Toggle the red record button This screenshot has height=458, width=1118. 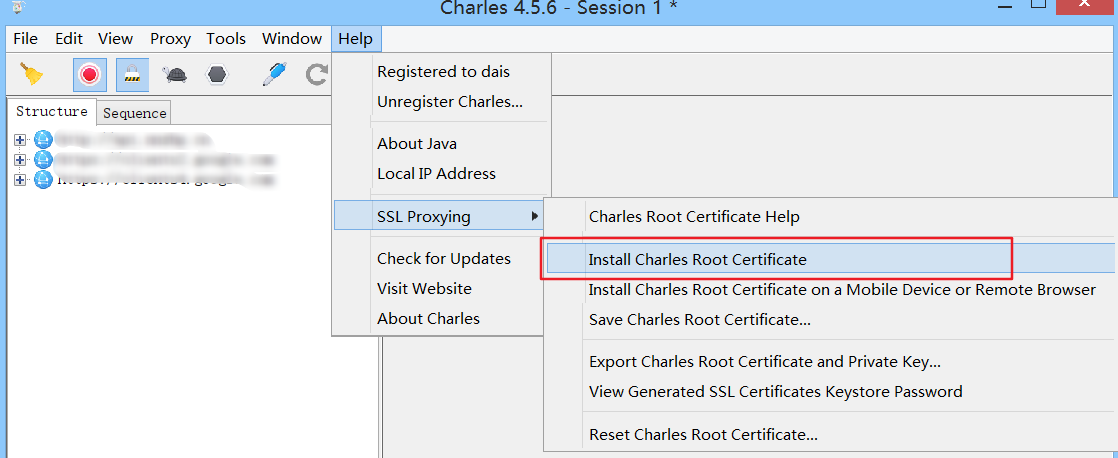click(x=90, y=75)
